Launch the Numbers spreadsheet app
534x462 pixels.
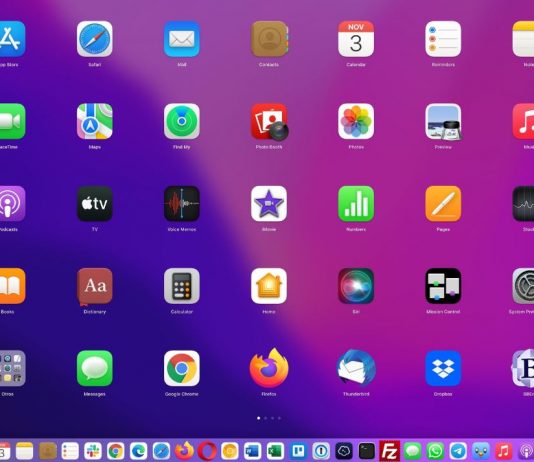pyautogui.click(x=356, y=204)
